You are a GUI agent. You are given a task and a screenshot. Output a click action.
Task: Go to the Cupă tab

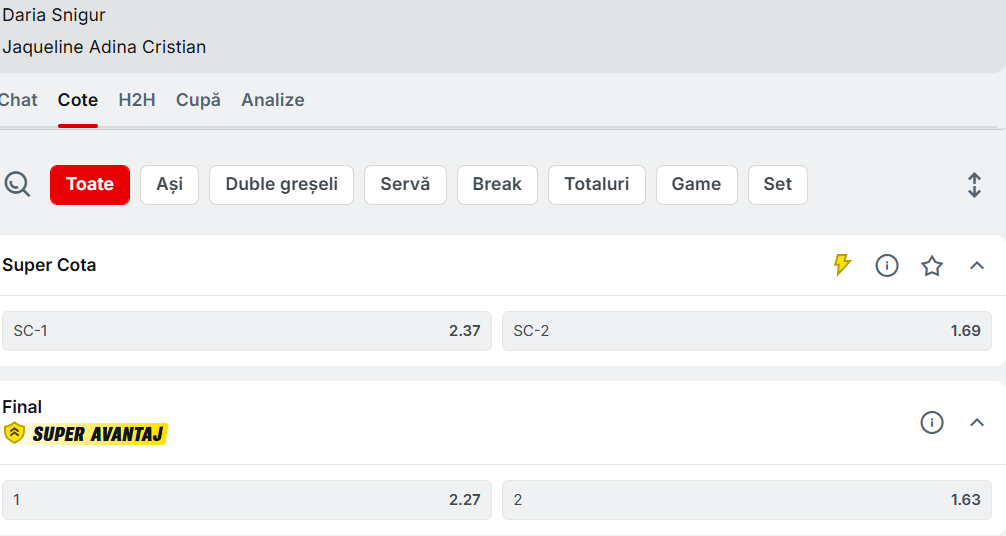pyautogui.click(x=198, y=100)
